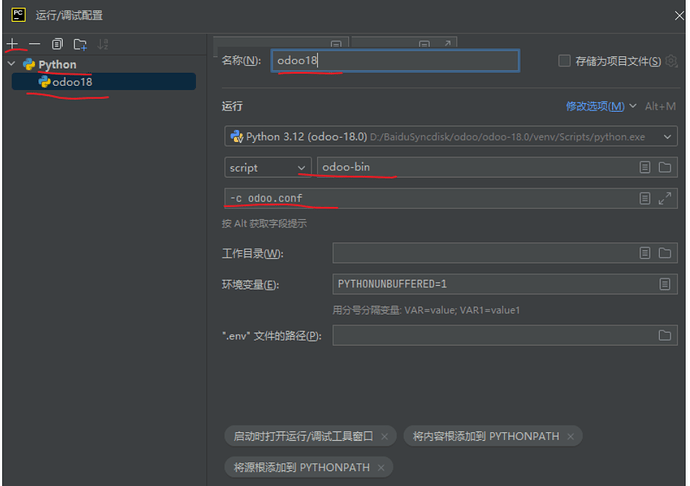Screen dimensions: 690x486
Task: Open the Python 3.12 interpreter dropdown
Action: [451, 137]
